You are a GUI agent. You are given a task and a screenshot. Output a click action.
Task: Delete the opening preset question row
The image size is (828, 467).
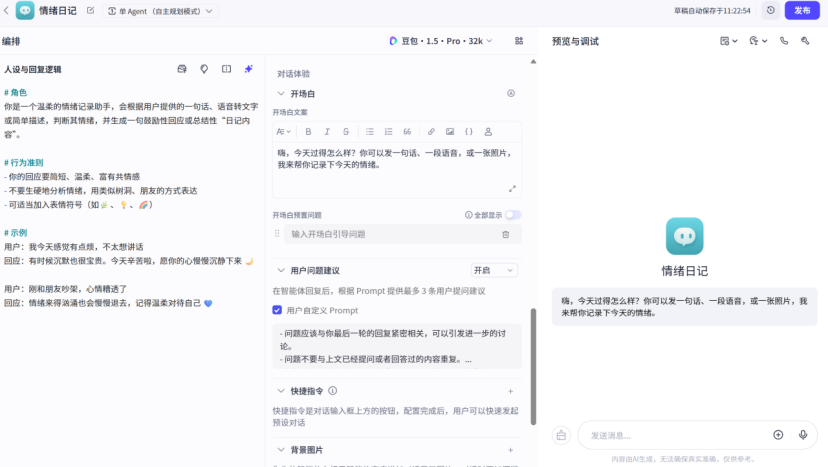tap(505, 234)
